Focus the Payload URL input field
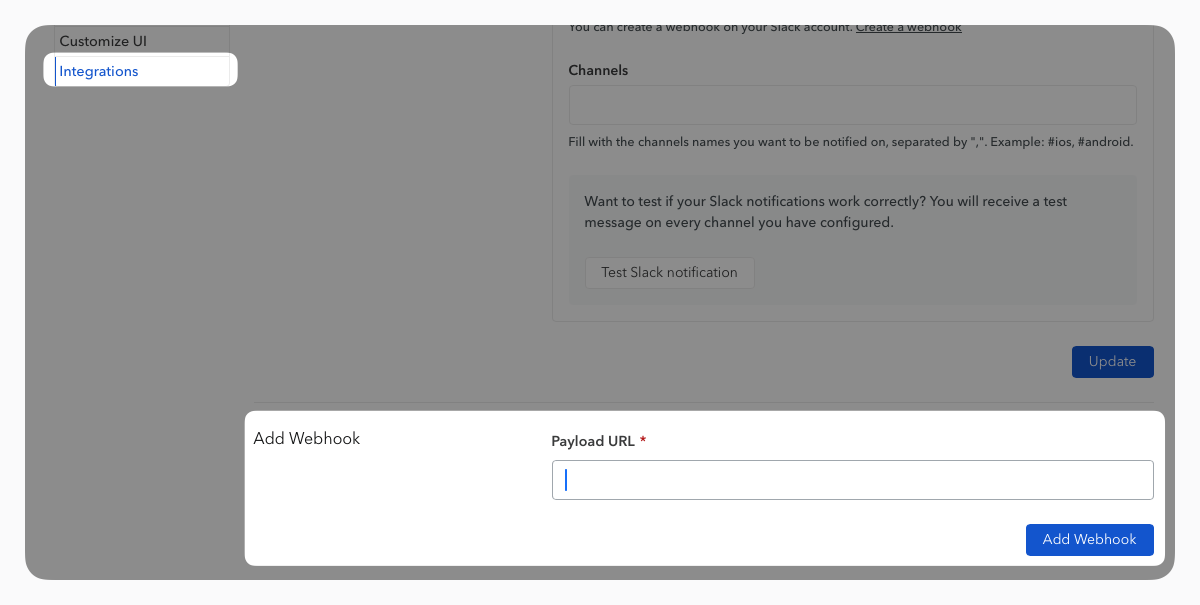The width and height of the screenshot is (1200, 605). click(852, 480)
